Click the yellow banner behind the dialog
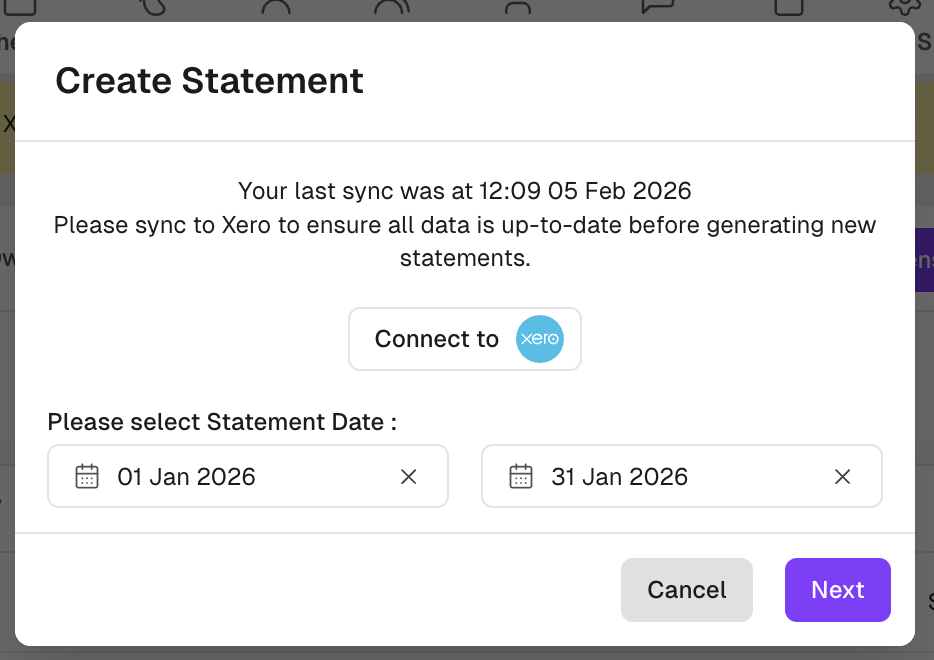The image size is (934, 660). 7,125
